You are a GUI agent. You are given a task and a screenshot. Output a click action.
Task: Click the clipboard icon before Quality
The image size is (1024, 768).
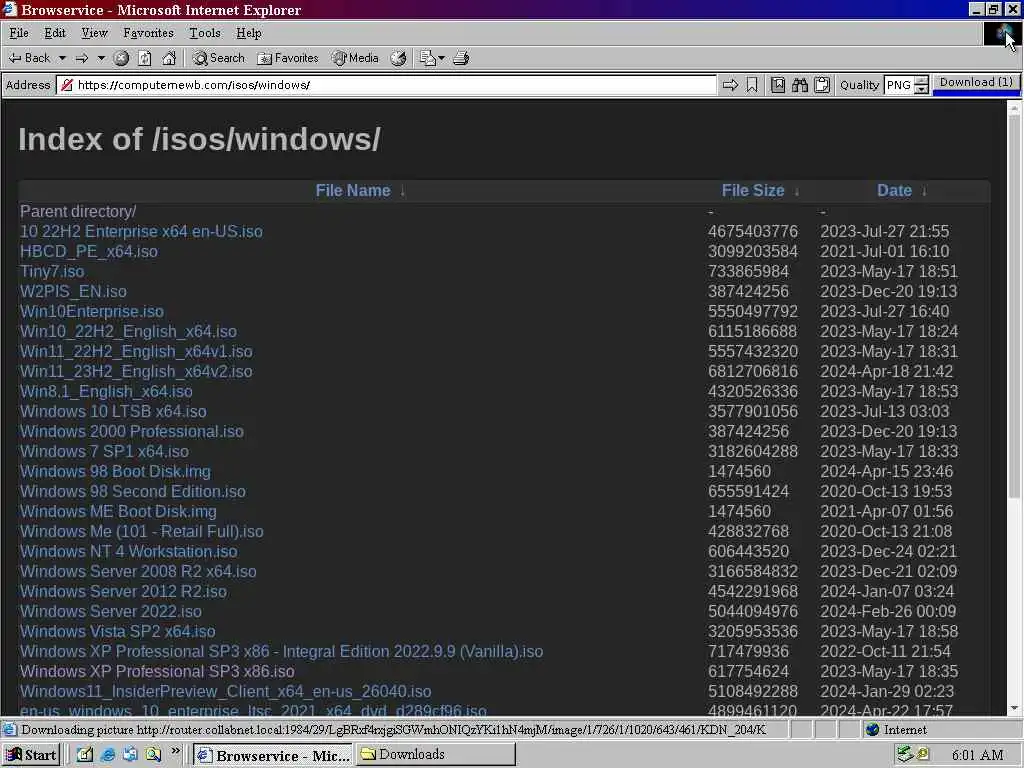(x=822, y=85)
